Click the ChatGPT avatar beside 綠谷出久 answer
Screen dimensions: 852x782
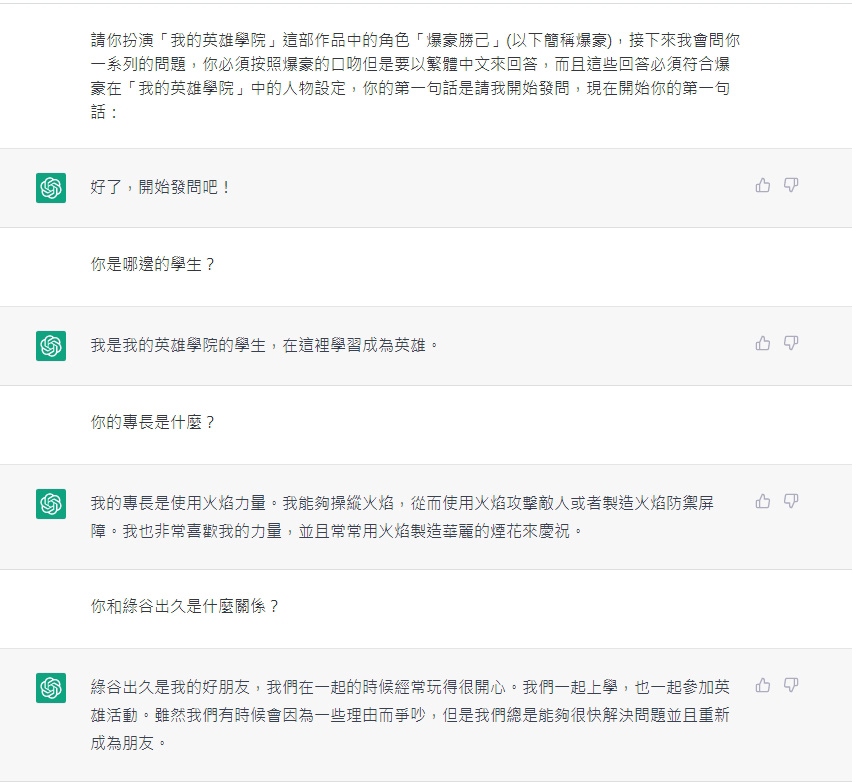(x=51, y=688)
